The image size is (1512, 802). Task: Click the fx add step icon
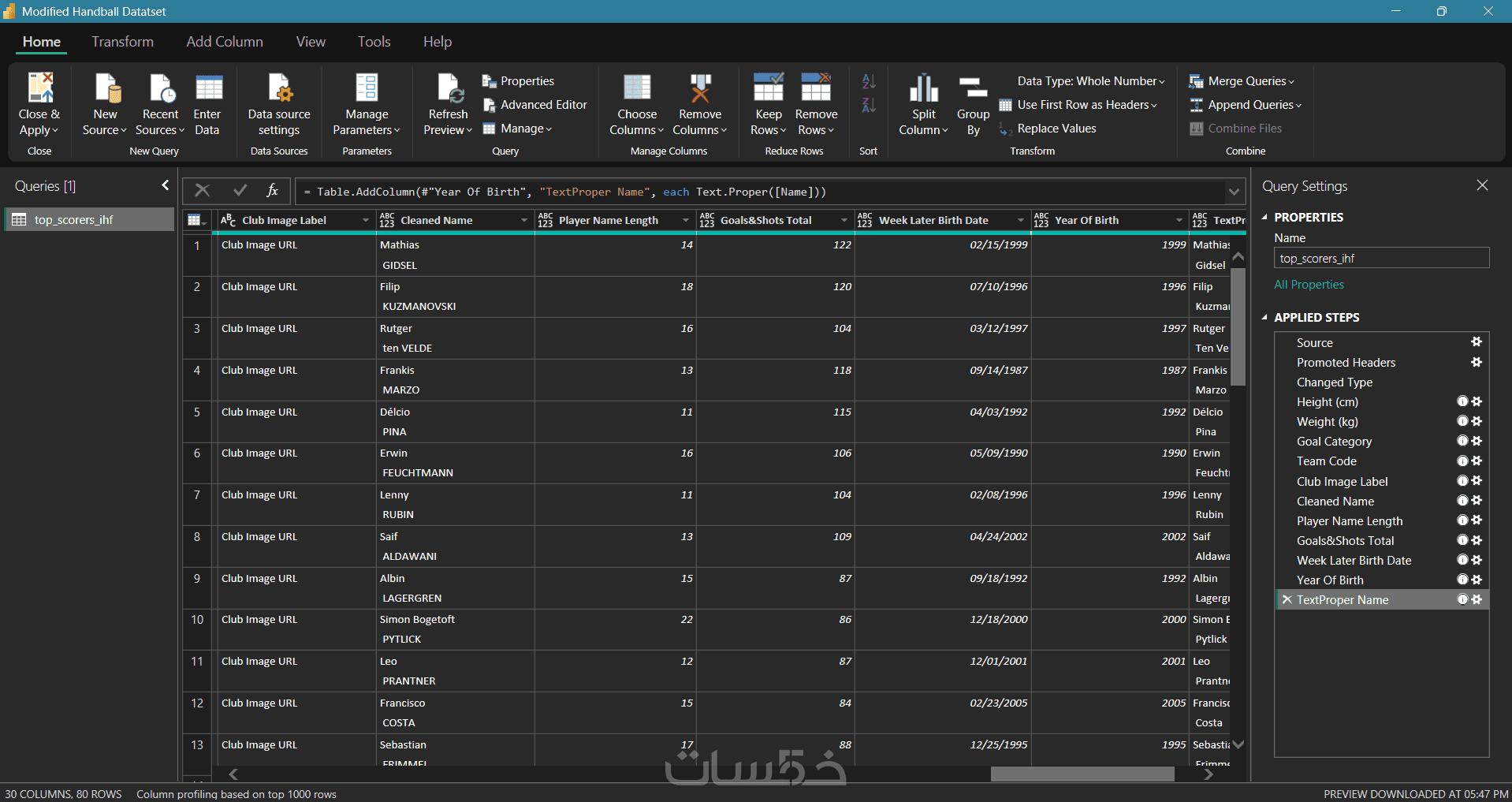(273, 191)
